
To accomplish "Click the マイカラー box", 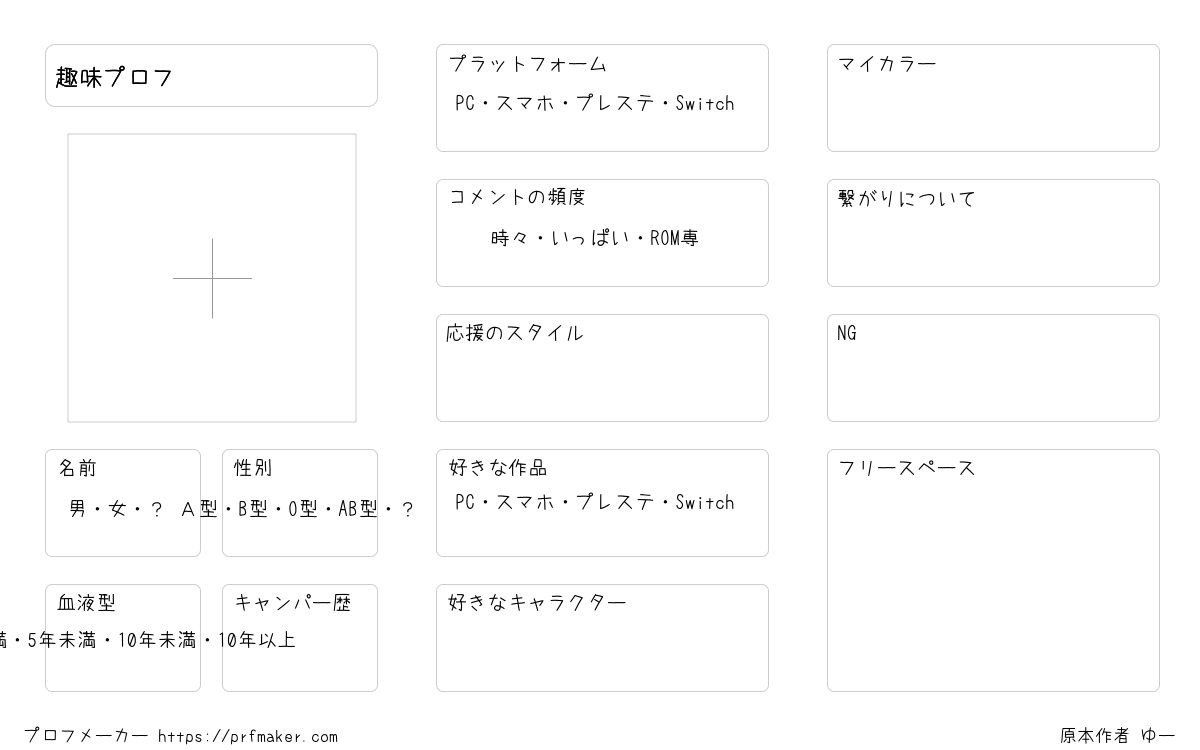I will (993, 98).
